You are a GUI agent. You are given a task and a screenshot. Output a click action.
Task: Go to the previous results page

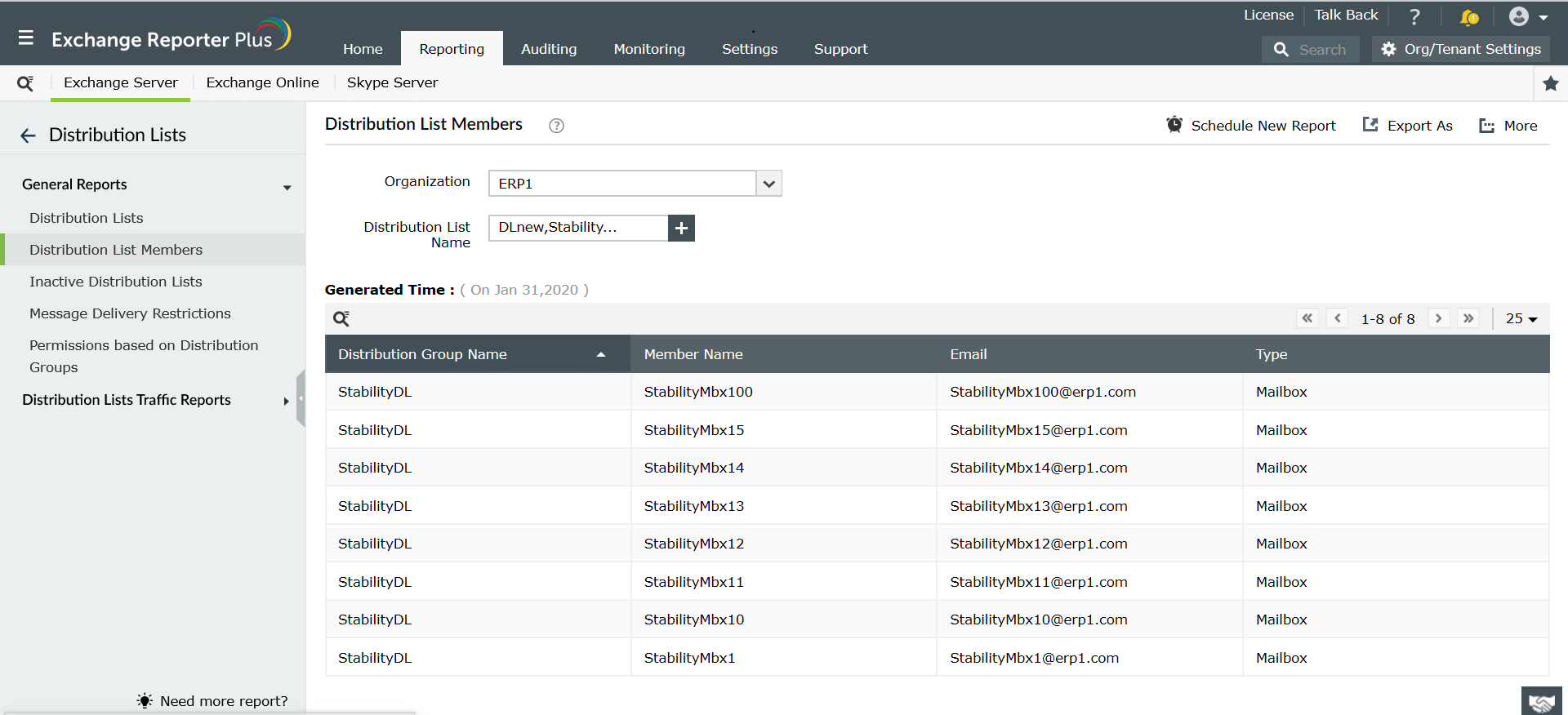coord(1337,318)
